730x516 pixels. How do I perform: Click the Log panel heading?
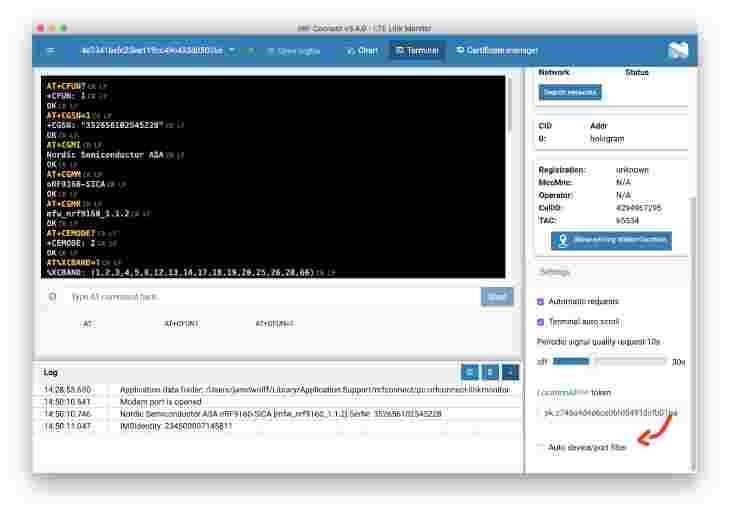(x=50, y=372)
